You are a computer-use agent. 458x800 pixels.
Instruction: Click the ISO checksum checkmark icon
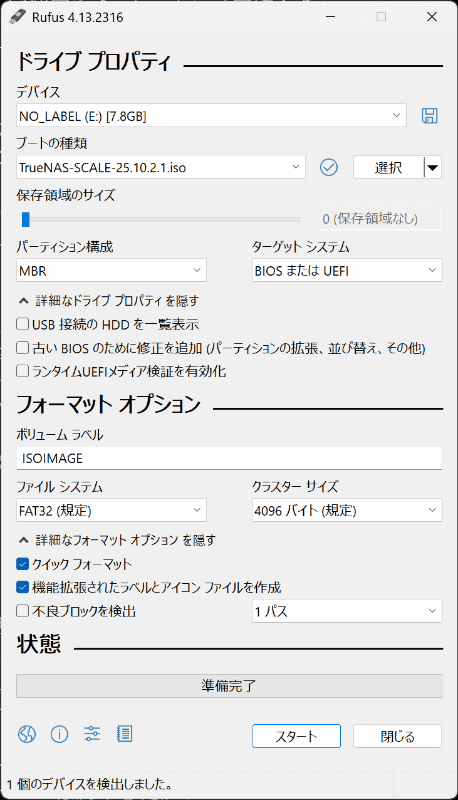tap(329, 167)
